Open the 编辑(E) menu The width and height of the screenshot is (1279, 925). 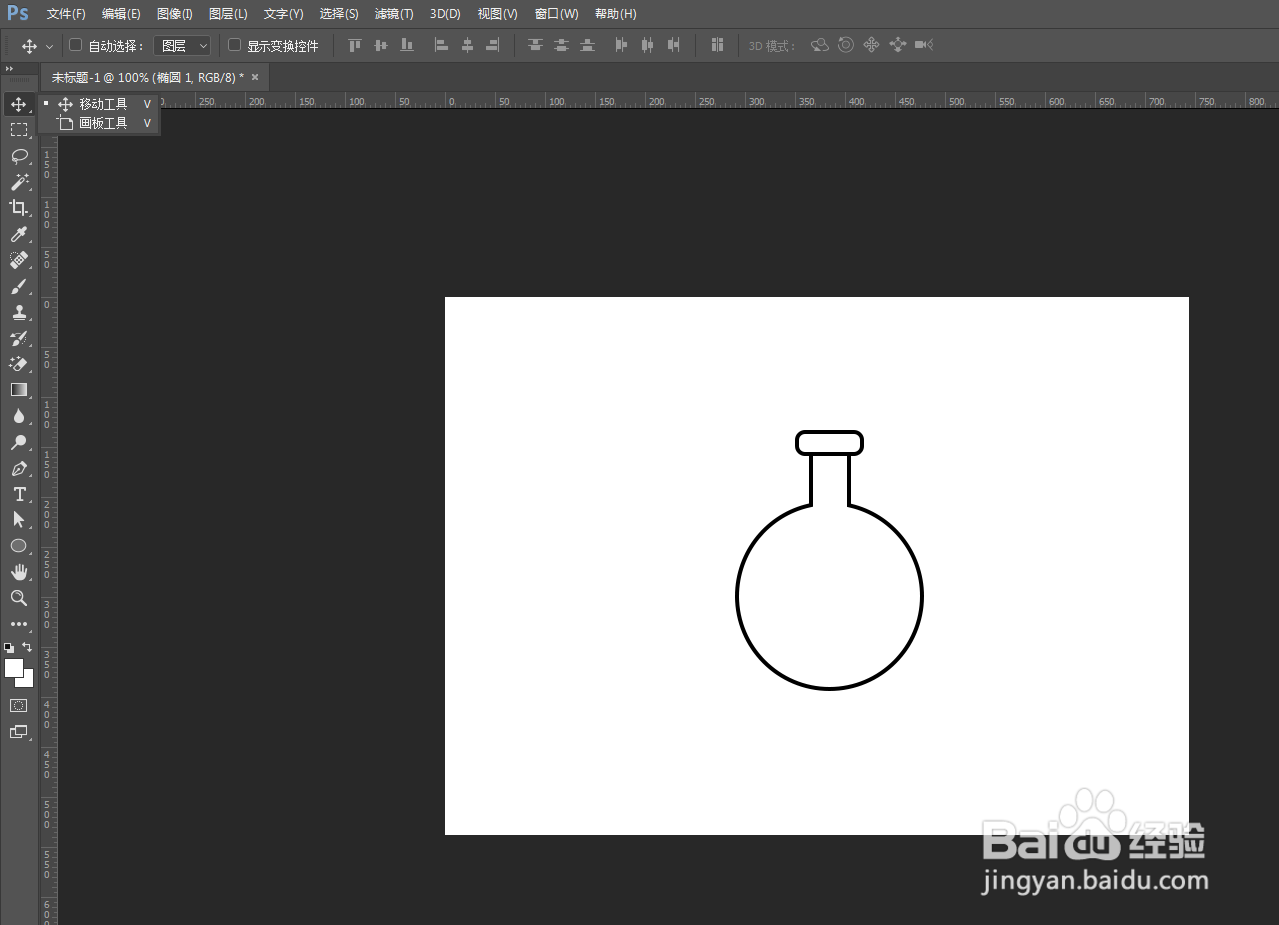point(121,14)
